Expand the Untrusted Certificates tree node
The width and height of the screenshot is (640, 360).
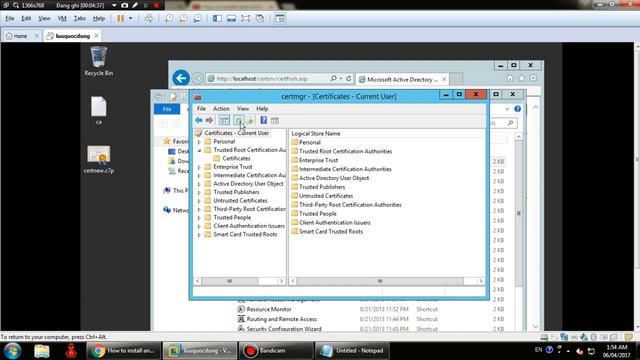199,201
